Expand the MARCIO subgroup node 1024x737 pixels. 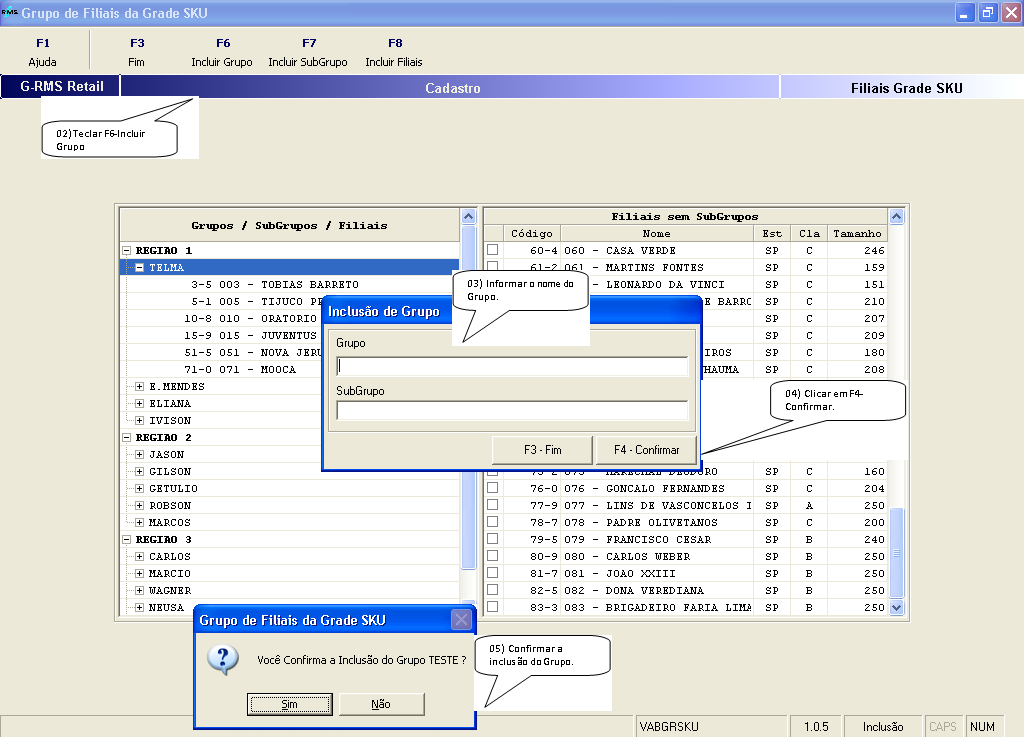tap(139, 573)
